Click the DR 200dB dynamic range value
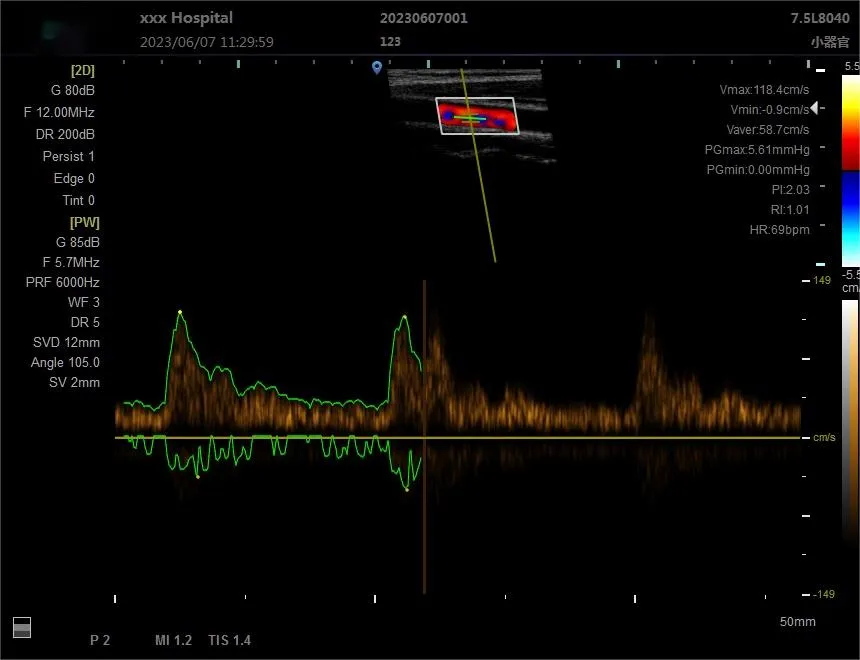 [65, 134]
